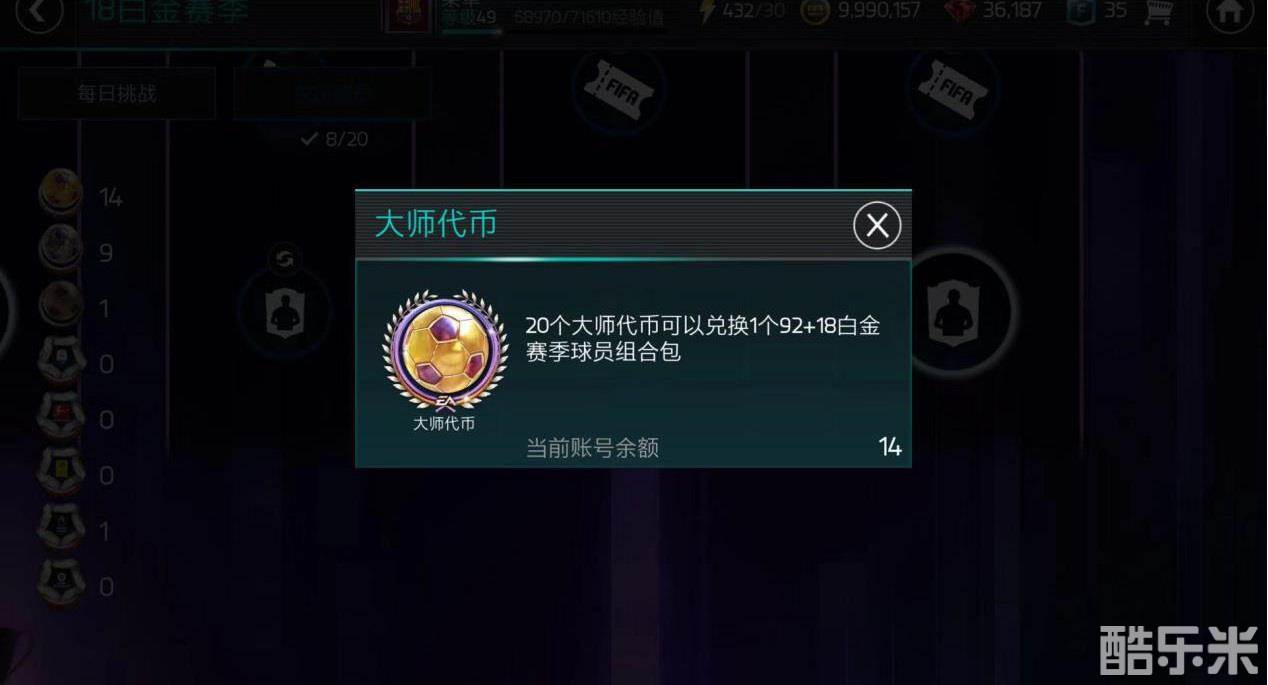Open the red gems 36,187 balance
The width and height of the screenshot is (1268, 685).
pos(994,12)
